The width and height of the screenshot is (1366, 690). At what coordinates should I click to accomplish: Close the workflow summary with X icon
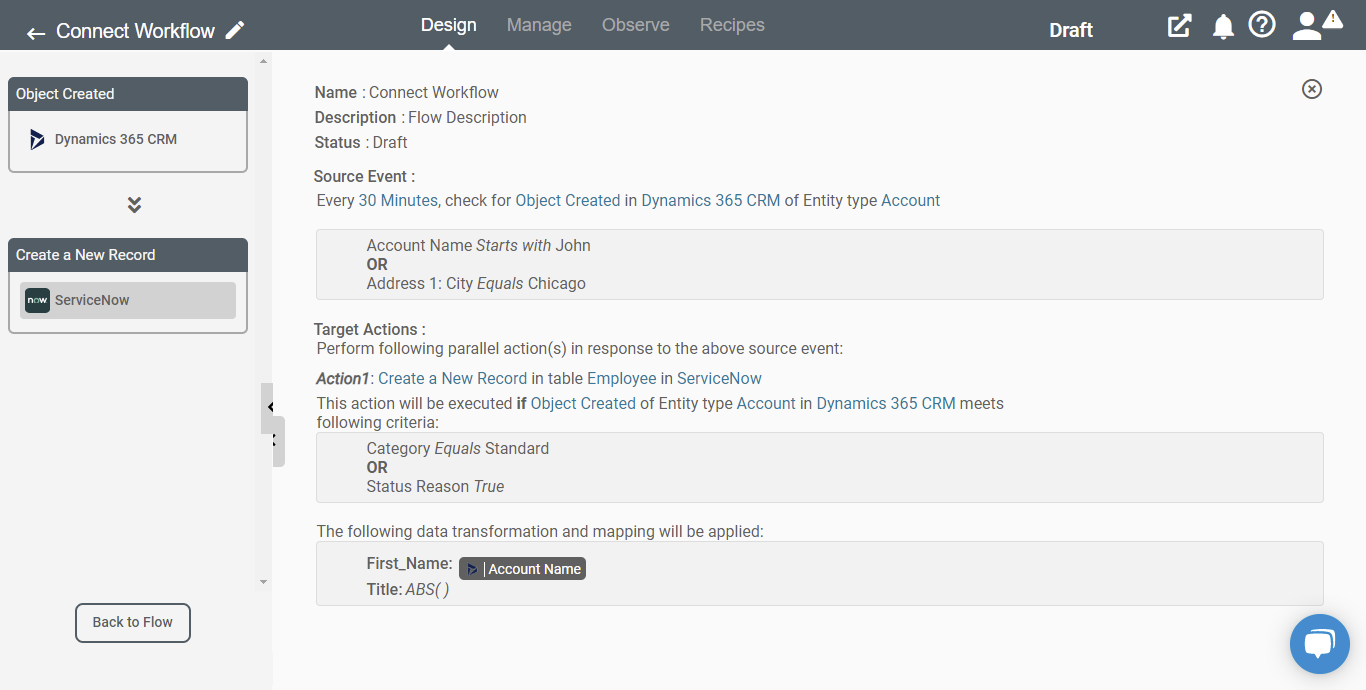point(1312,89)
